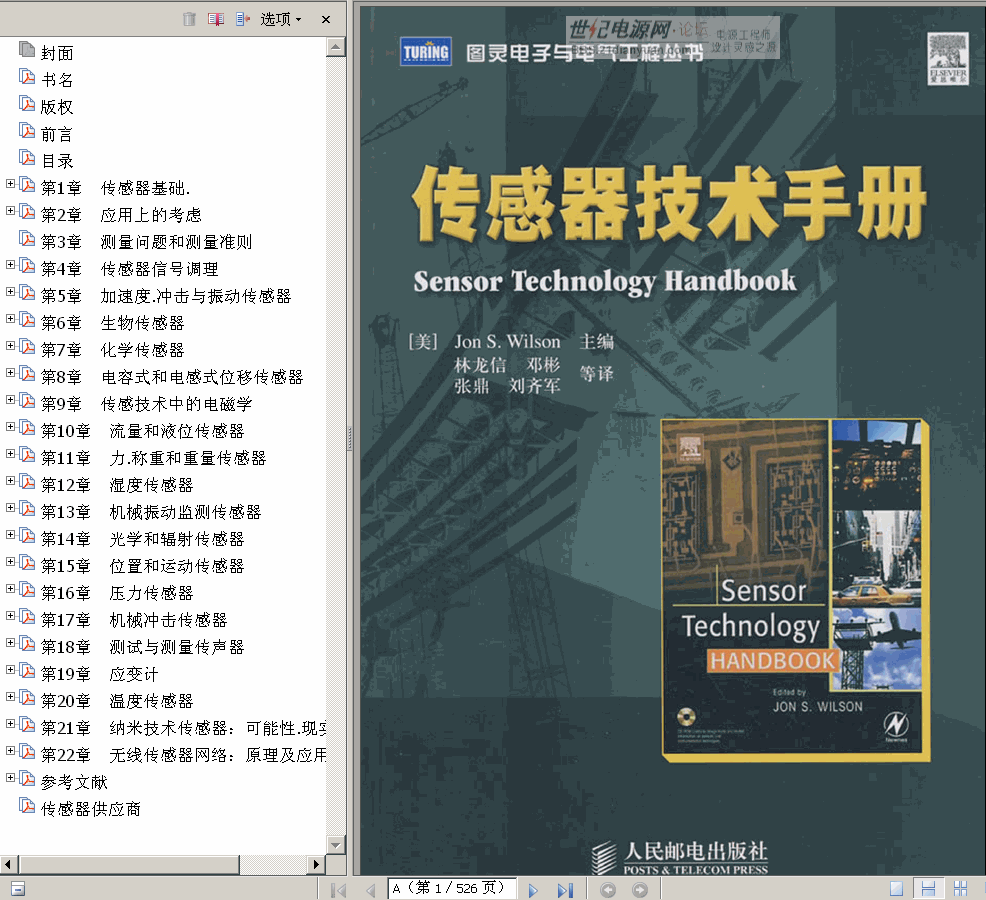Click PDF icon beside 第22章

(x=27, y=752)
